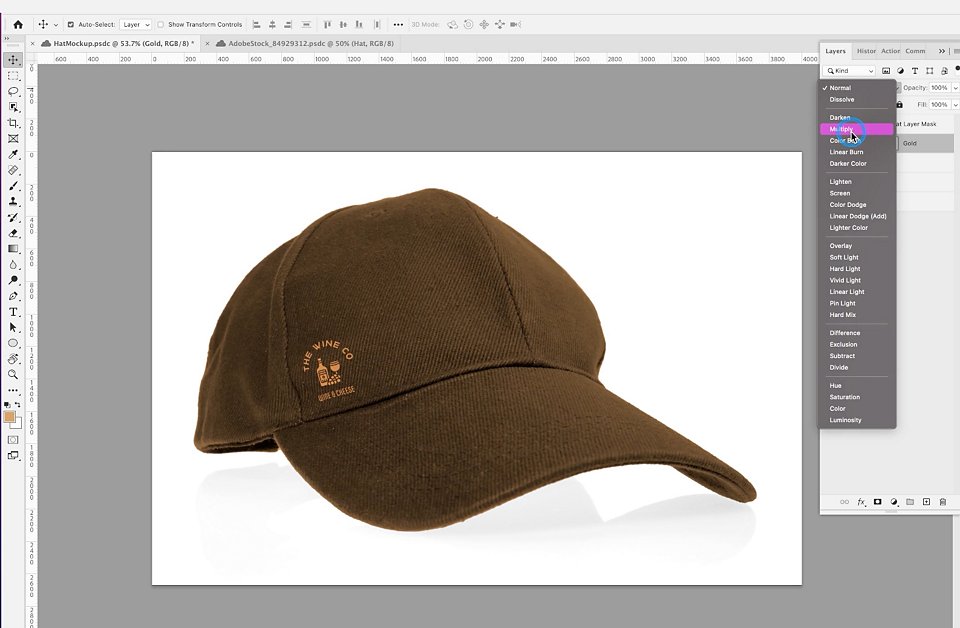Click the orange foreground color swatch
This screenshot has width=960, height=628.
click(x=9, y=417)
